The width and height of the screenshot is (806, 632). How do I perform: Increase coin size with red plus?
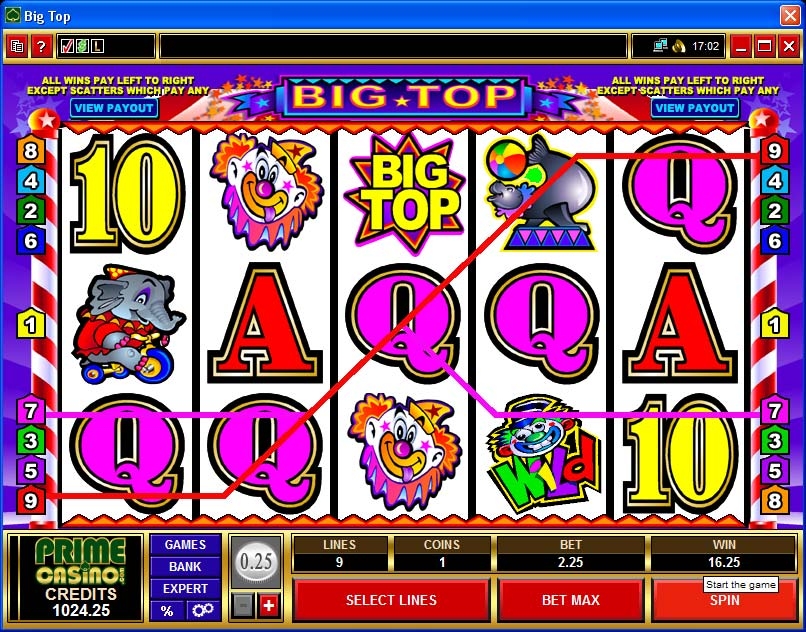(268, 606)
